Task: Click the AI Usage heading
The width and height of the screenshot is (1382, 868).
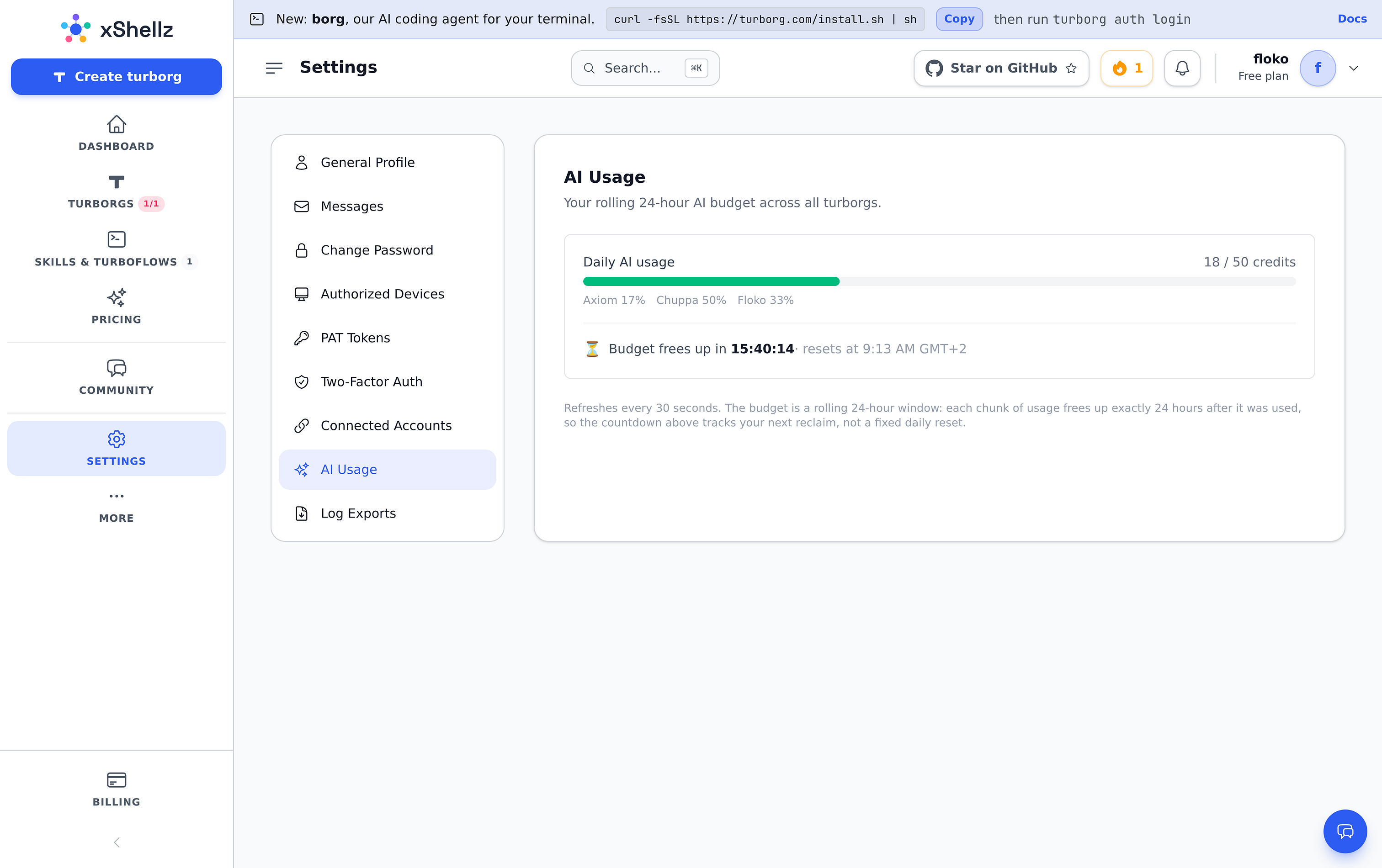Action: tap(604, 177)
